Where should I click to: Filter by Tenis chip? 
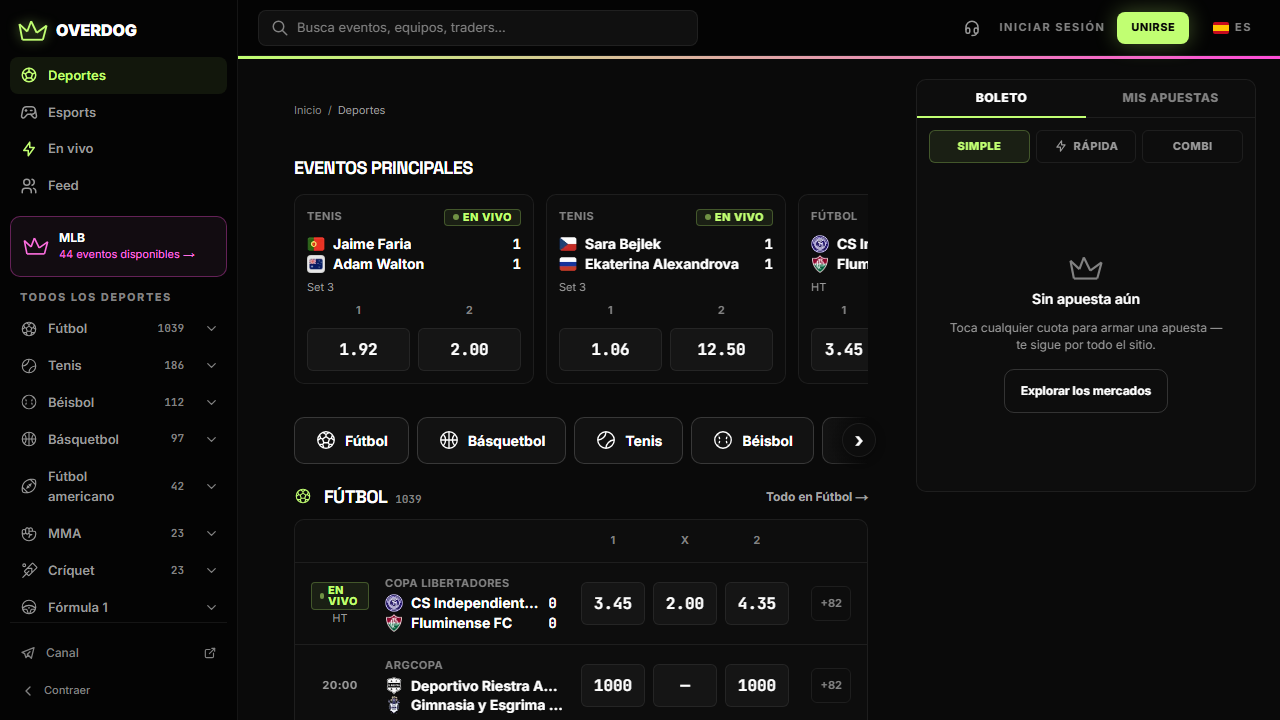(628, 441)
